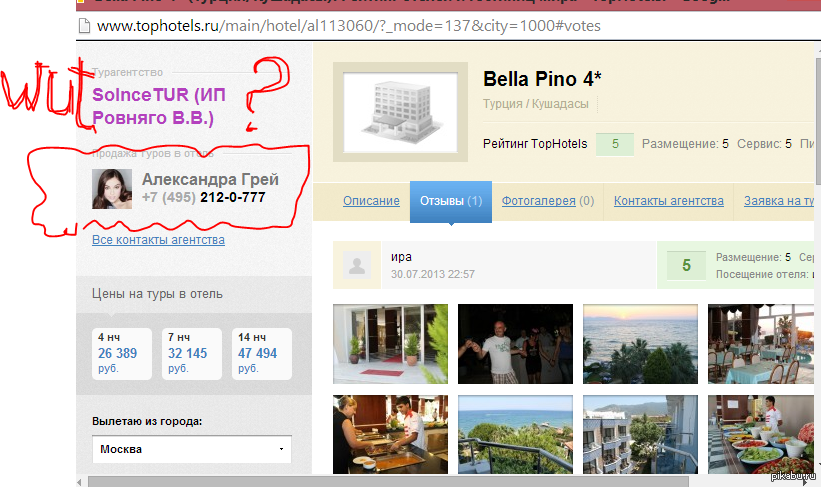
Task: Open the SolnceTUR agency link
Action: coord(159,106)
